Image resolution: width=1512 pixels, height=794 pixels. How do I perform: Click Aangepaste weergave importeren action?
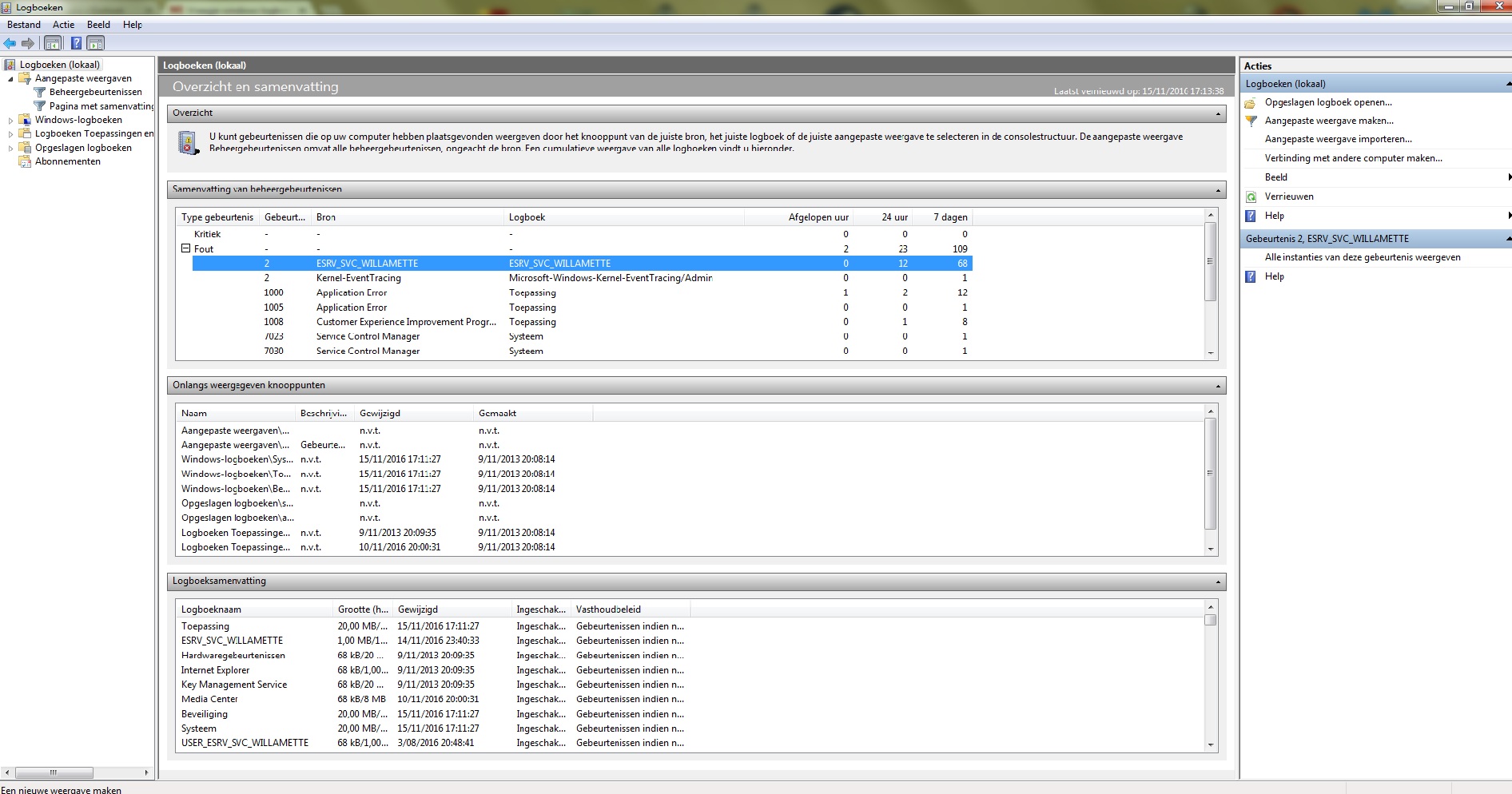pos(1338,139)
